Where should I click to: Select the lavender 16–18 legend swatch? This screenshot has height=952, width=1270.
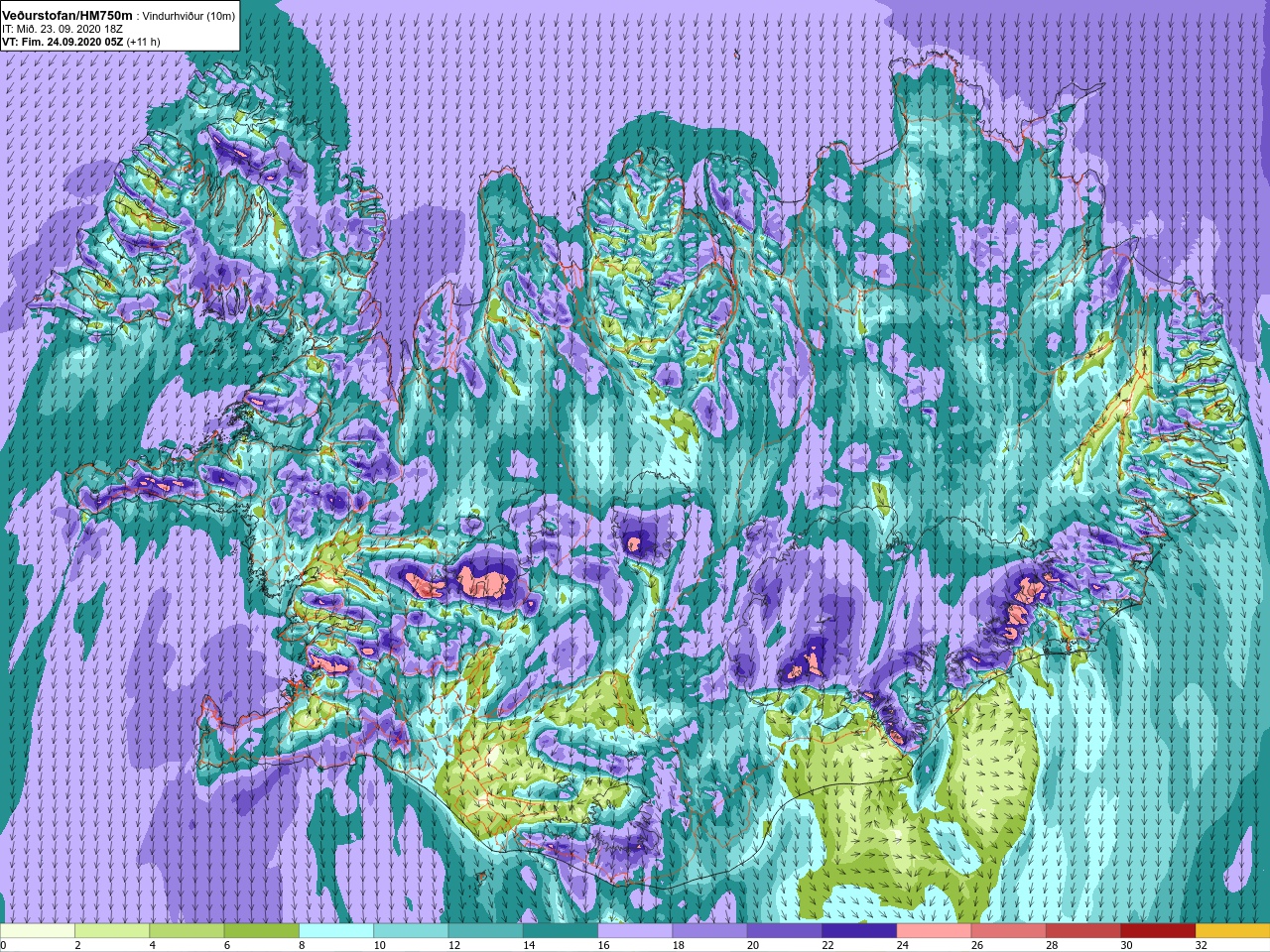tap(635, 931)
